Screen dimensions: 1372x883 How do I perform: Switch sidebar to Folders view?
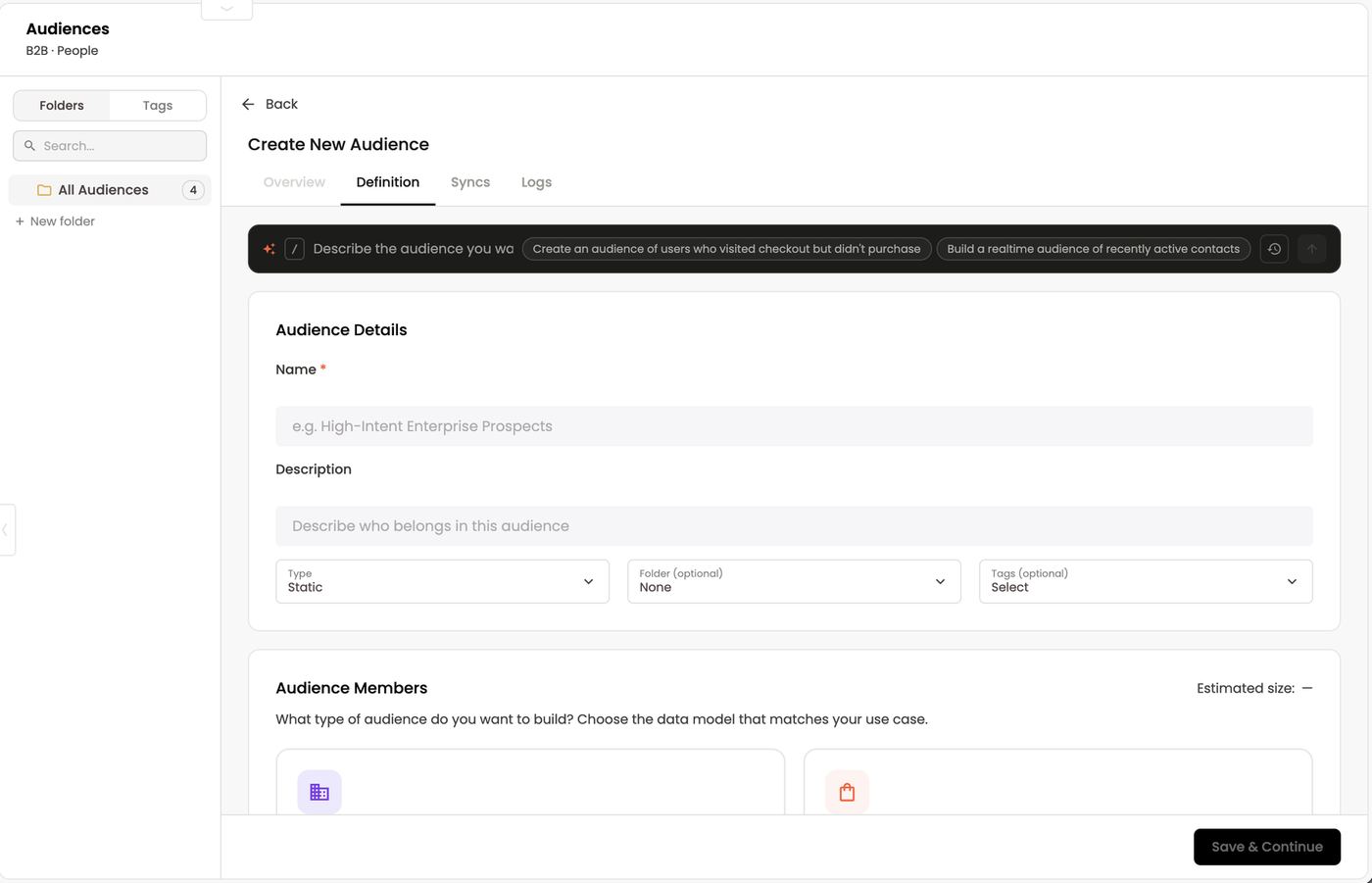(62, 106)
